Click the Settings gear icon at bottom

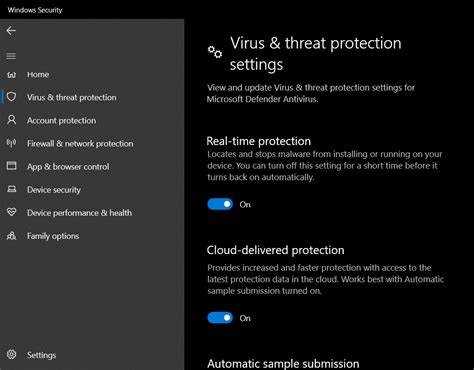(x=11, y=354)
